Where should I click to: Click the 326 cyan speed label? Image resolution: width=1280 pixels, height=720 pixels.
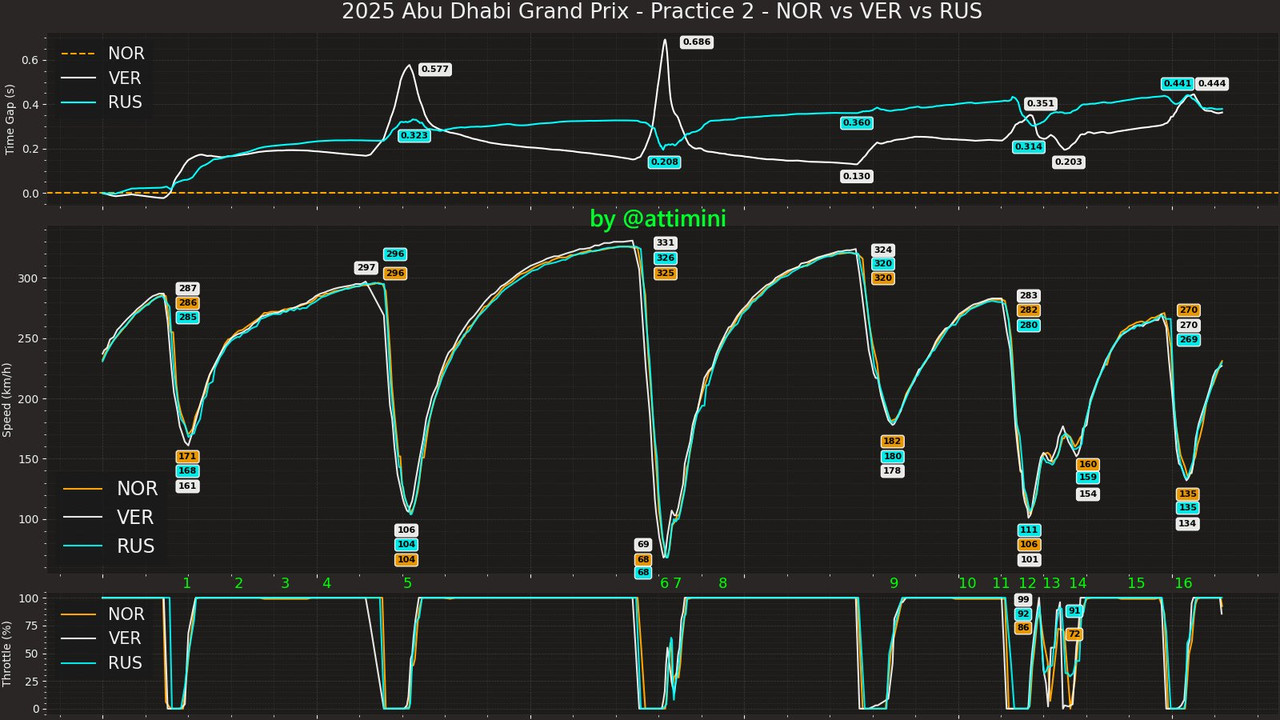(666, 258)
